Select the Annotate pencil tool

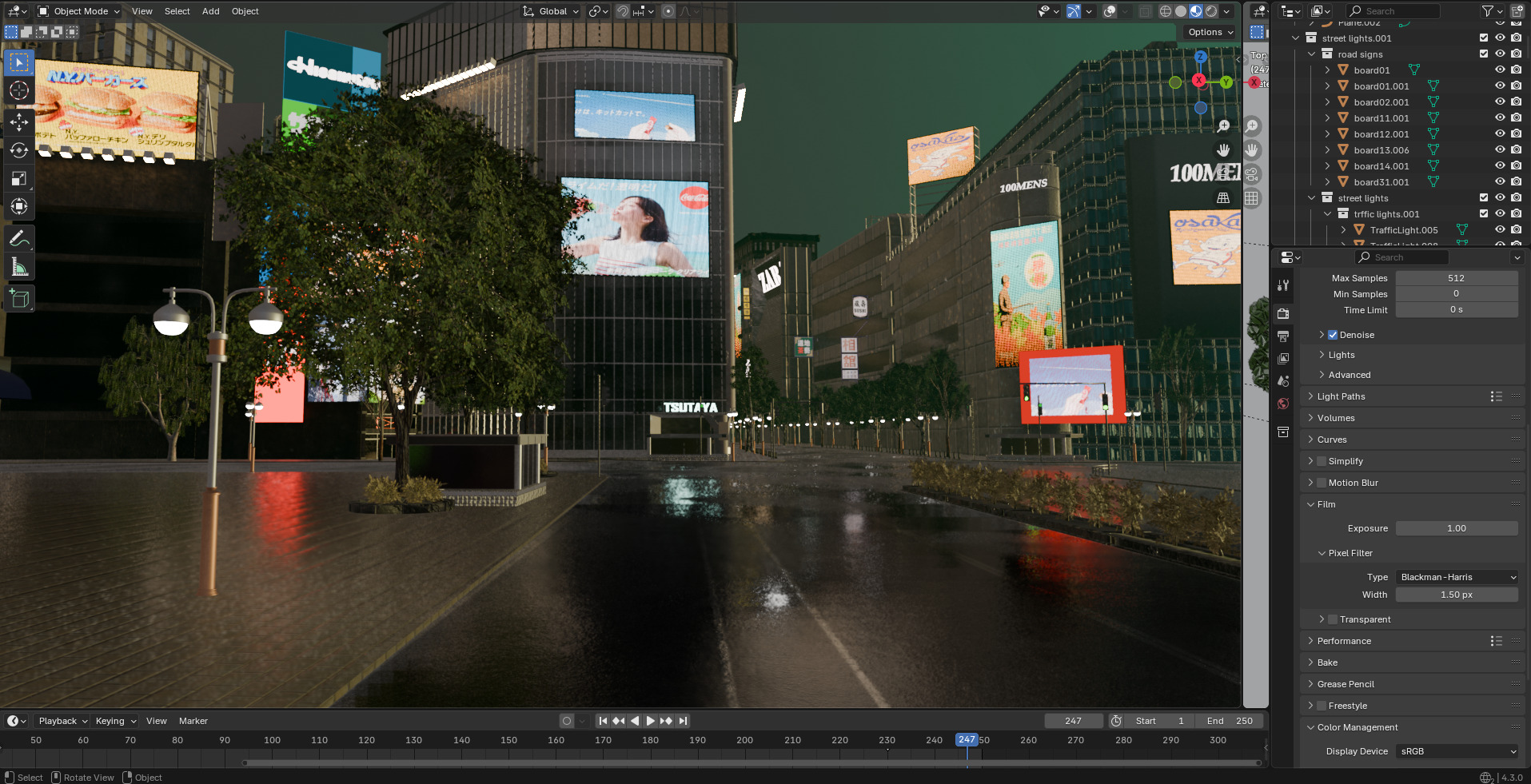pos(19,238)
